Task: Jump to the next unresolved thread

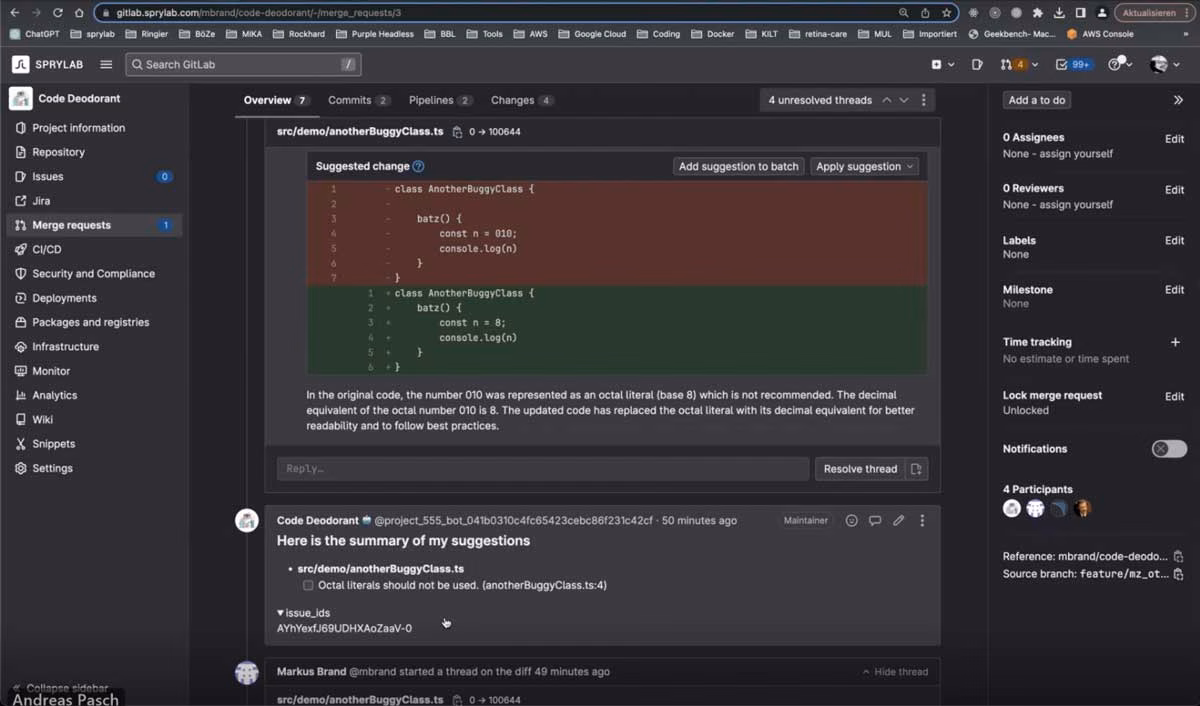Action: coord(904,100)
